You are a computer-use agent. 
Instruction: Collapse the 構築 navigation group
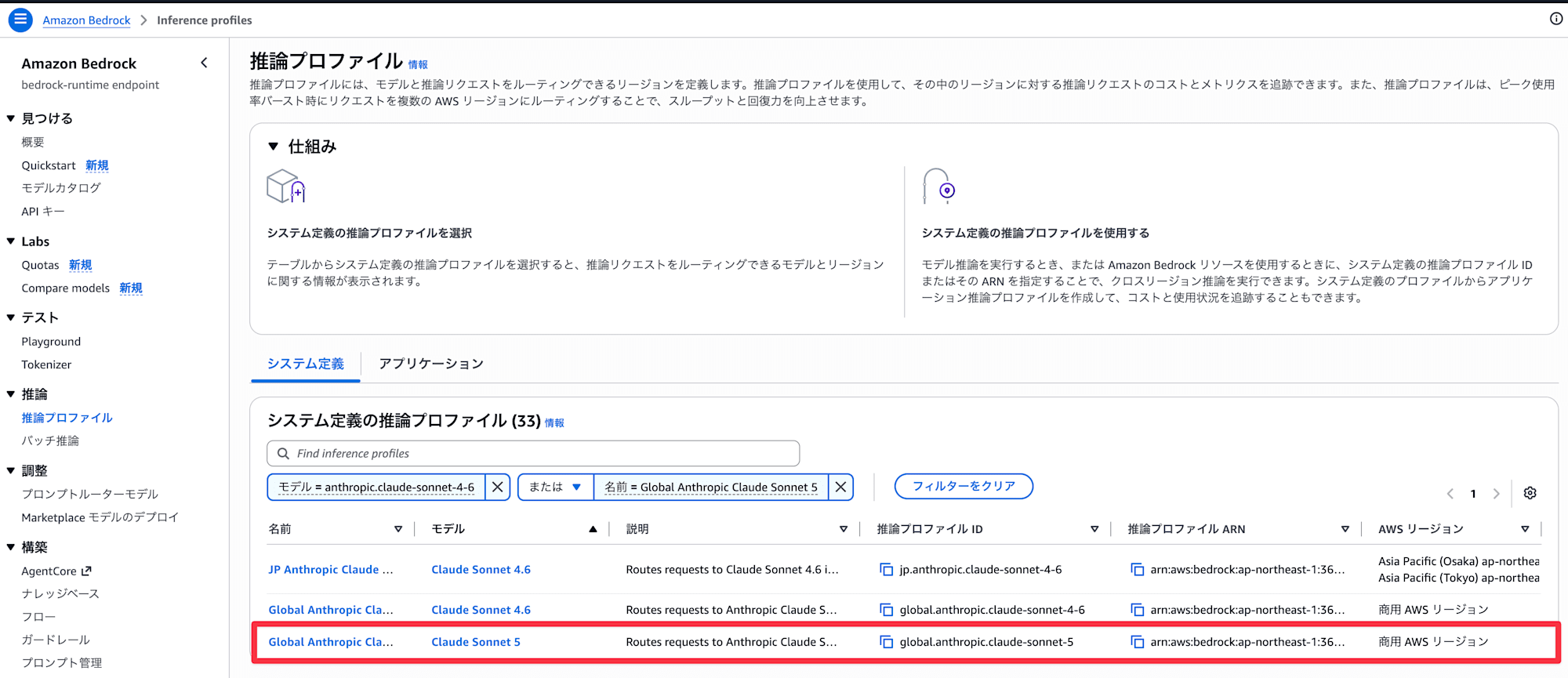[11, 547]
